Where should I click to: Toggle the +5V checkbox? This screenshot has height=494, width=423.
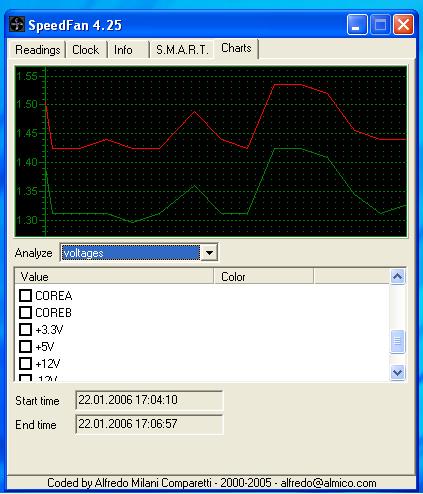click(25, 346)
